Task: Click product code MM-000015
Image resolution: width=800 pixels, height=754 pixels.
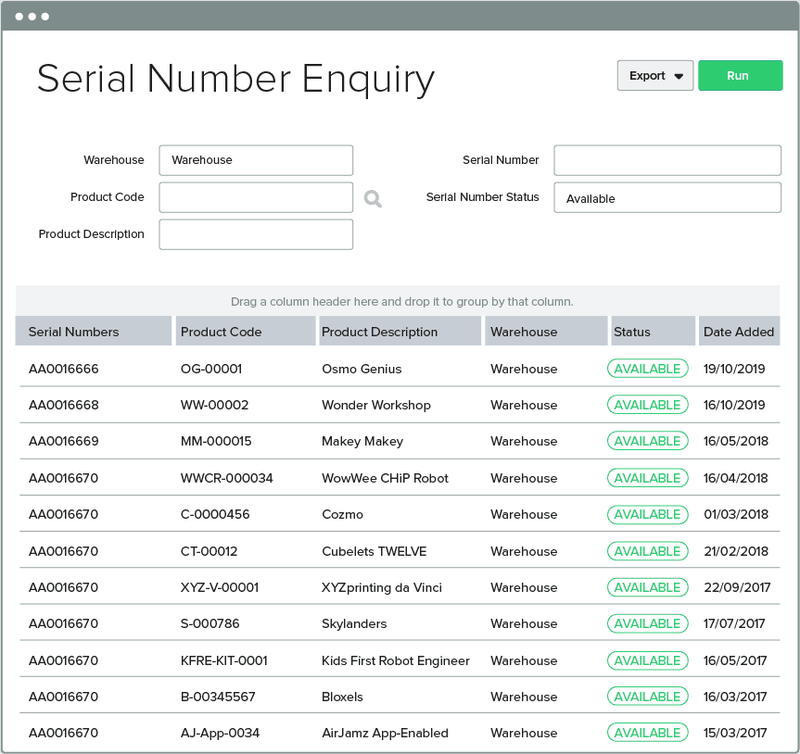Action: click(216, 441)
